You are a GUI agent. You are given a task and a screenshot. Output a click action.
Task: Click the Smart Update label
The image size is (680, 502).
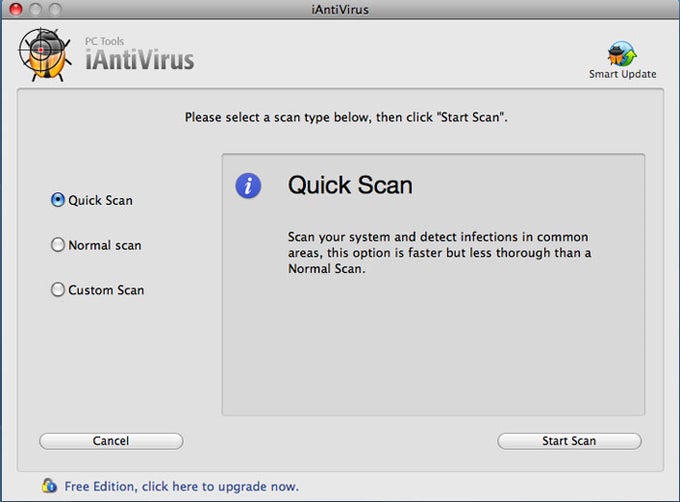[622, 74]
